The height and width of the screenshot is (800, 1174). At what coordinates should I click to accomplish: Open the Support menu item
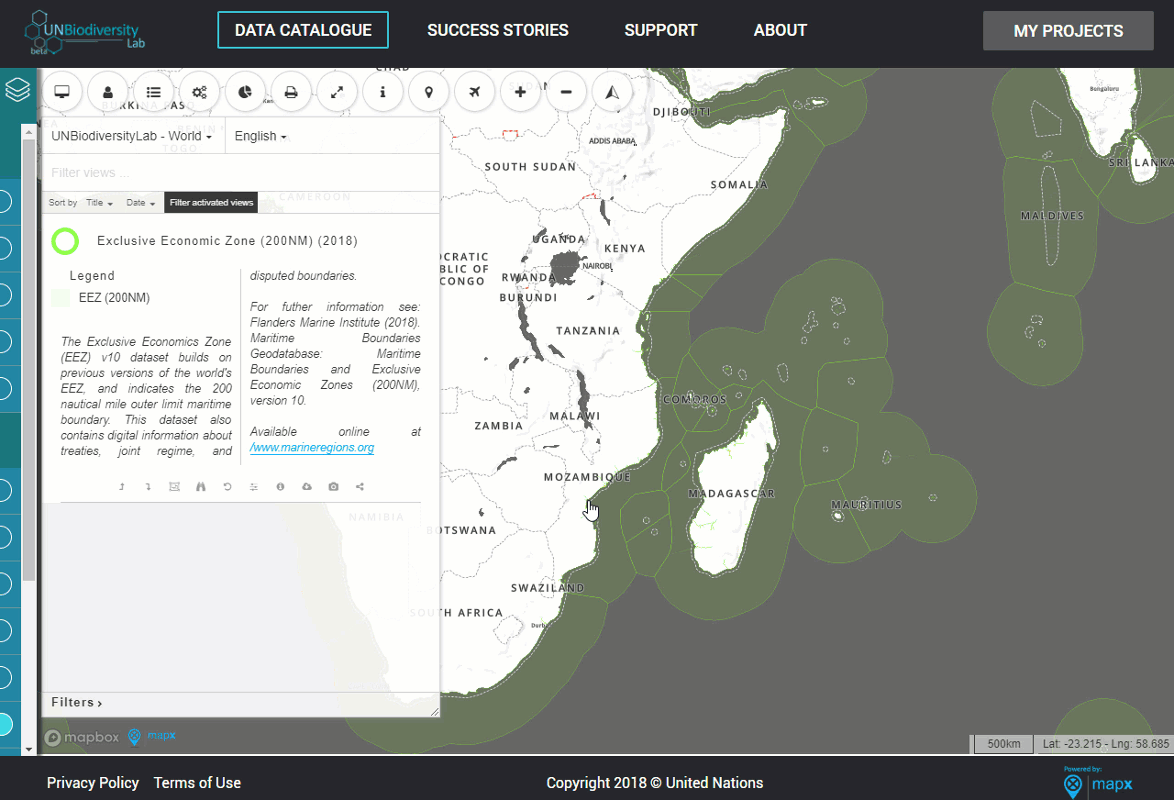[x=661, y=31]
